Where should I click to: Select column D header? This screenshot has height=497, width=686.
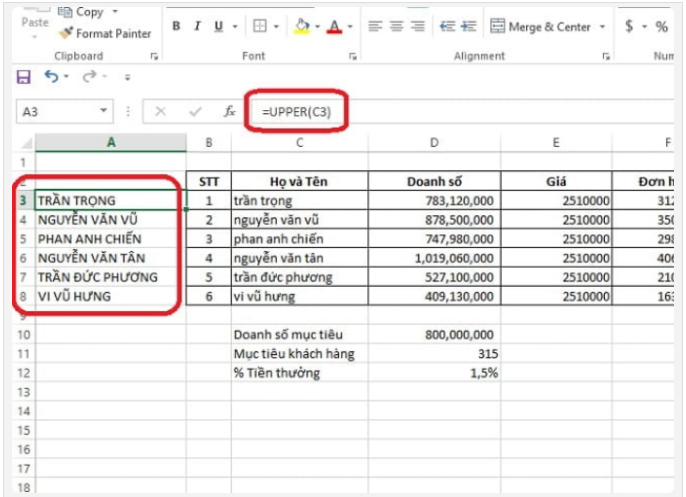click(434, 143)
